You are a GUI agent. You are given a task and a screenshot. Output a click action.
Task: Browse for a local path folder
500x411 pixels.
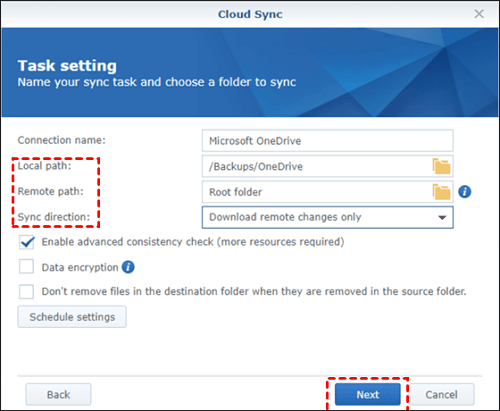(441, 166)
